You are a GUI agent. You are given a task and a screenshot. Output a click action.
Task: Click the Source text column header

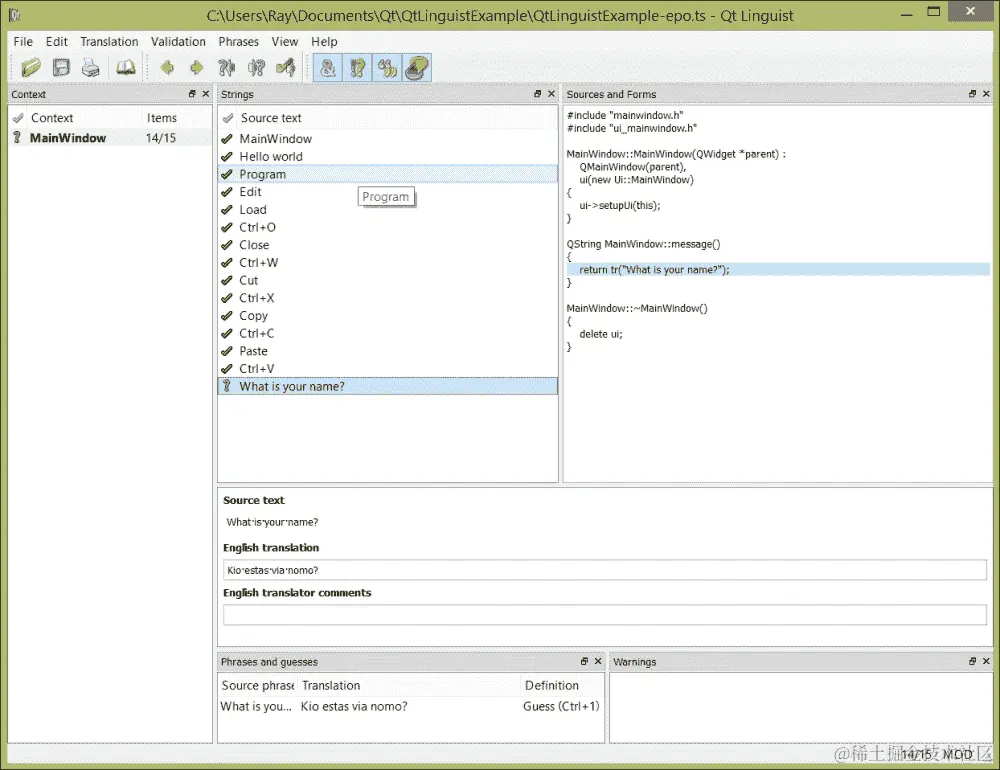tap(271, 118)
